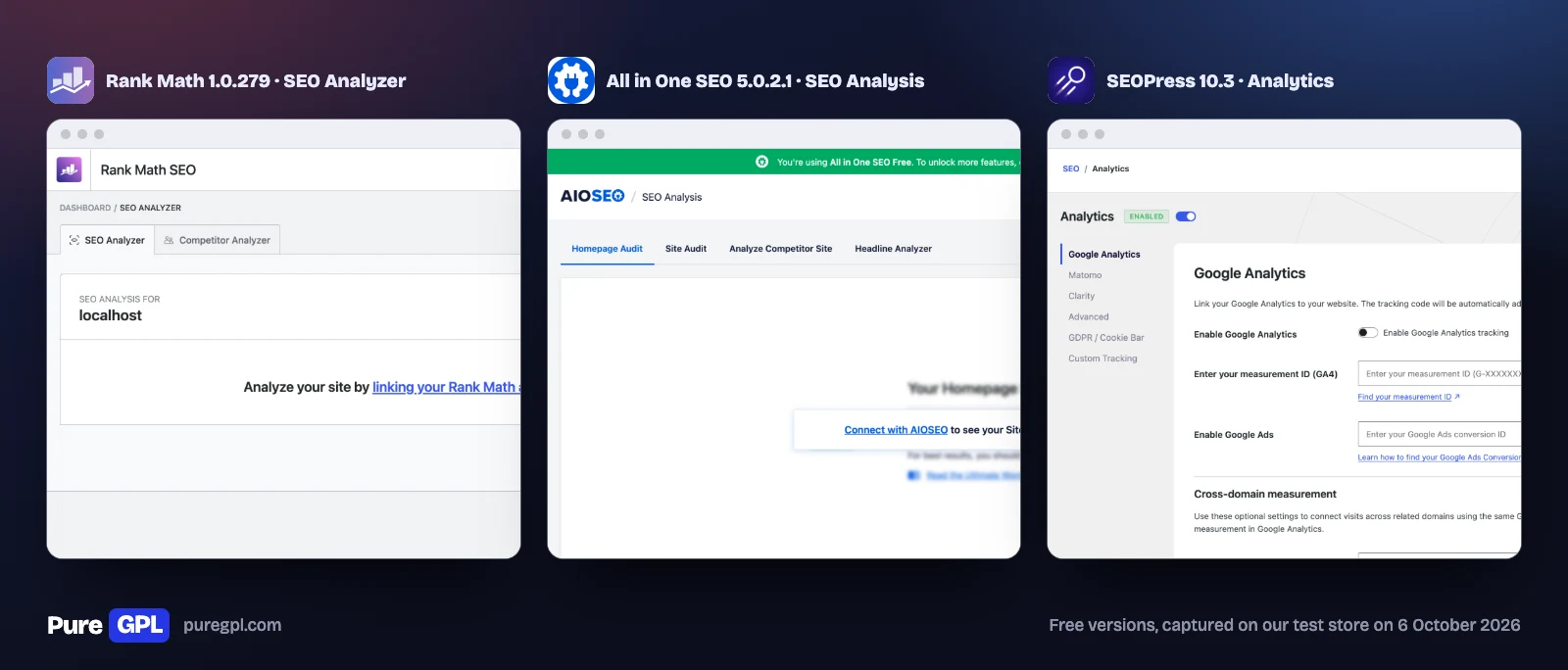The image size is (1568, 670).
Task: Click the Google Ads conversion ID field
Action: 1440,434
